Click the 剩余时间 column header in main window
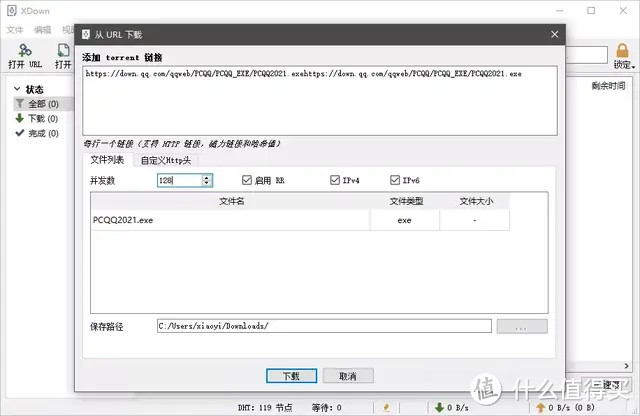Viewport: 640px width, 416px height. coord(608,86)
